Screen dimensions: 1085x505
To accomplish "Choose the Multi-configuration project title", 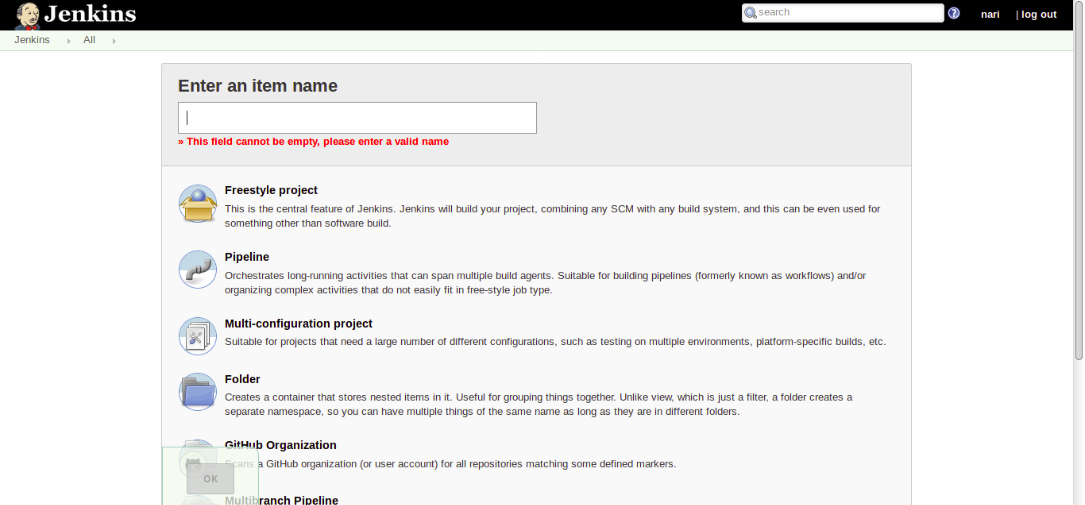I will pyautogui.click(x=299, y=324).
